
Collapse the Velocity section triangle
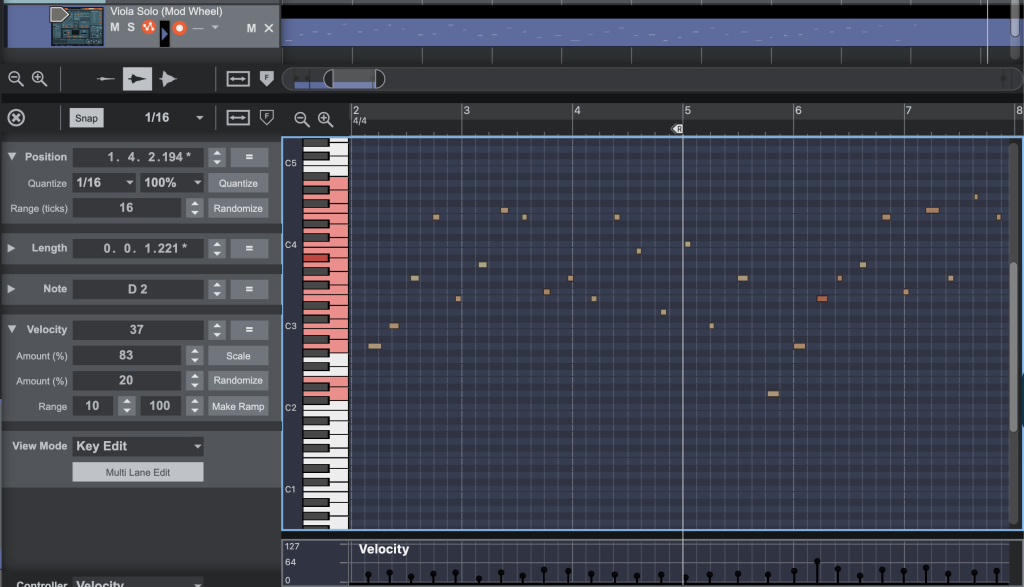coord(12,329)
